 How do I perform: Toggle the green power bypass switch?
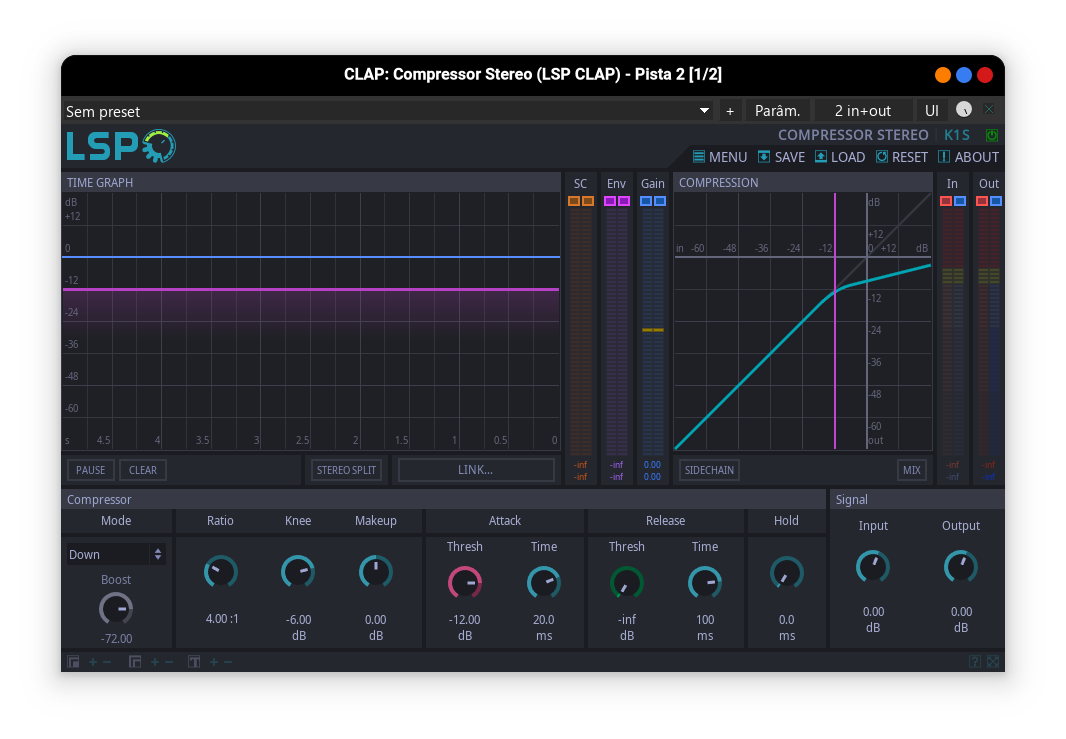(991, 134)
